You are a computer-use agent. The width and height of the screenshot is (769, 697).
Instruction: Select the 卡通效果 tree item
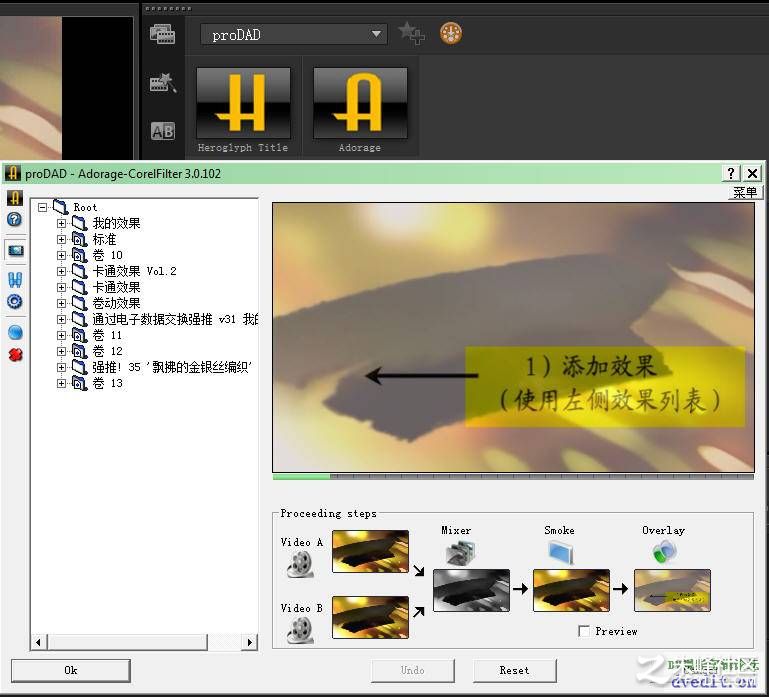tap(116, 287)
